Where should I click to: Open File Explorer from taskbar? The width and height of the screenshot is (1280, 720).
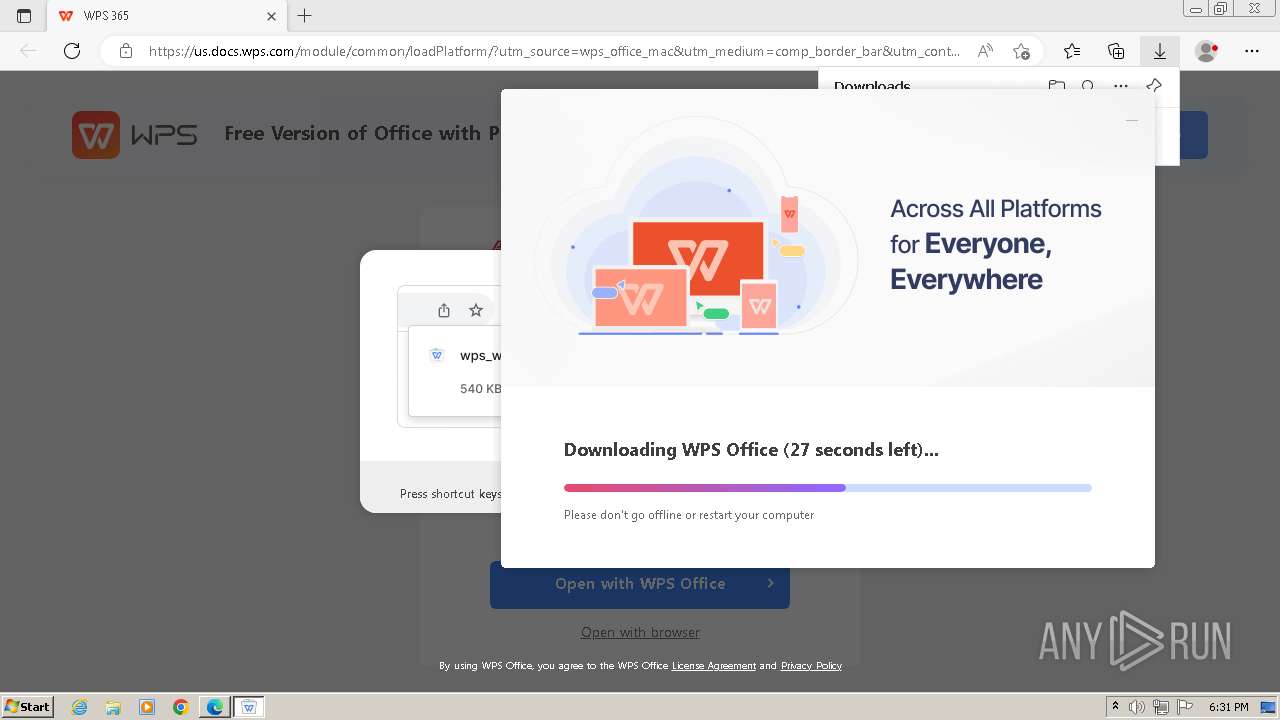[x=113, y=707]
